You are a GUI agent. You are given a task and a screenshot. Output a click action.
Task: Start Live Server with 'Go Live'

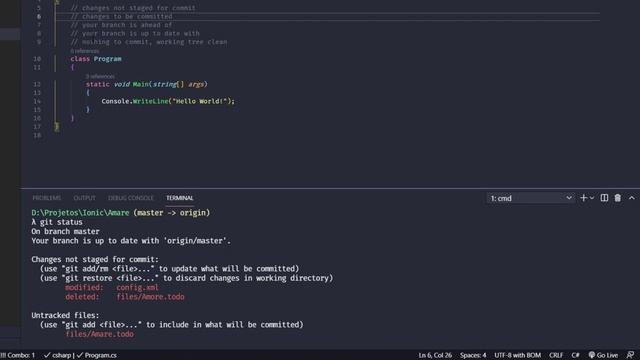click(603, 355)
